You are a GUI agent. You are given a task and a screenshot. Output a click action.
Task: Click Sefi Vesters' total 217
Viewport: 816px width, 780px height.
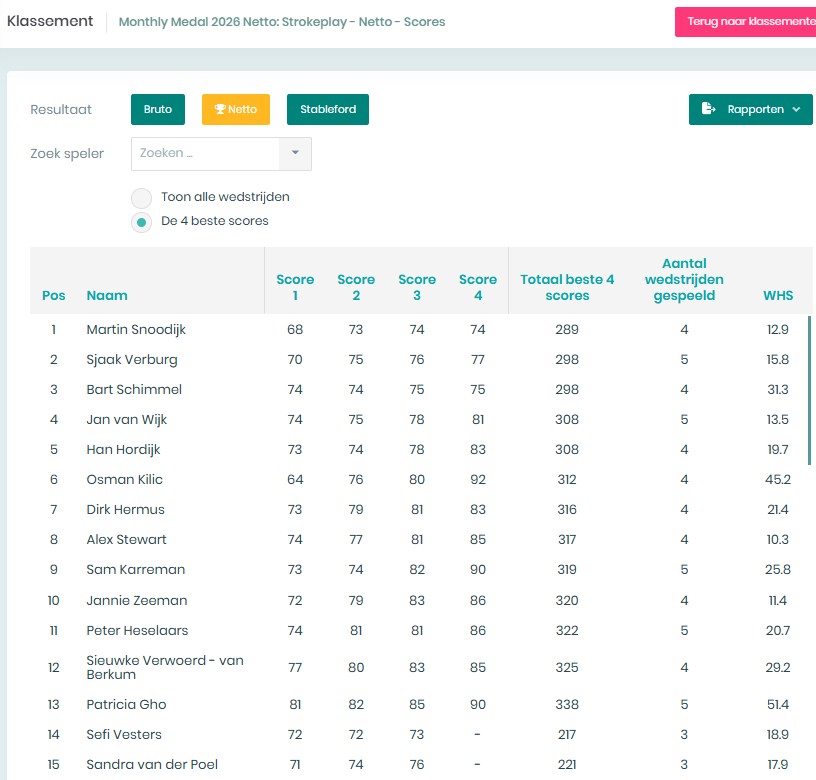pos(567,735)
